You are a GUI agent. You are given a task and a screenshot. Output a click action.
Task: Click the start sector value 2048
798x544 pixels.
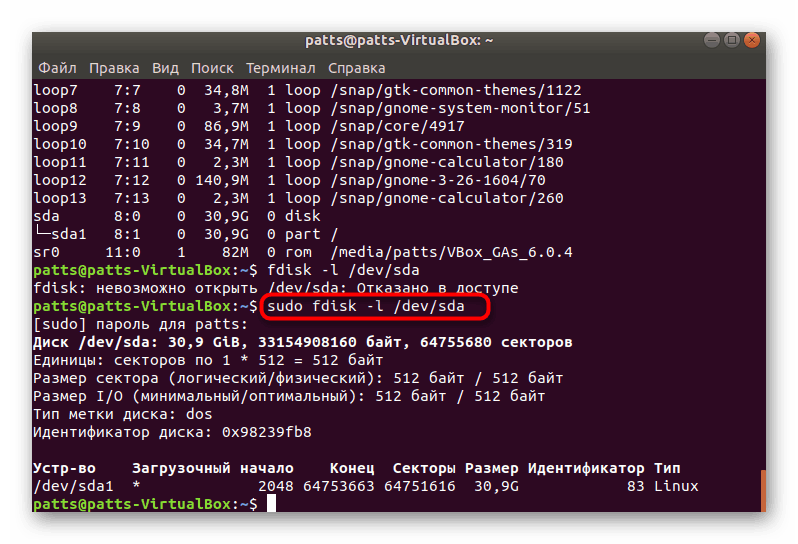click(275, 486)
